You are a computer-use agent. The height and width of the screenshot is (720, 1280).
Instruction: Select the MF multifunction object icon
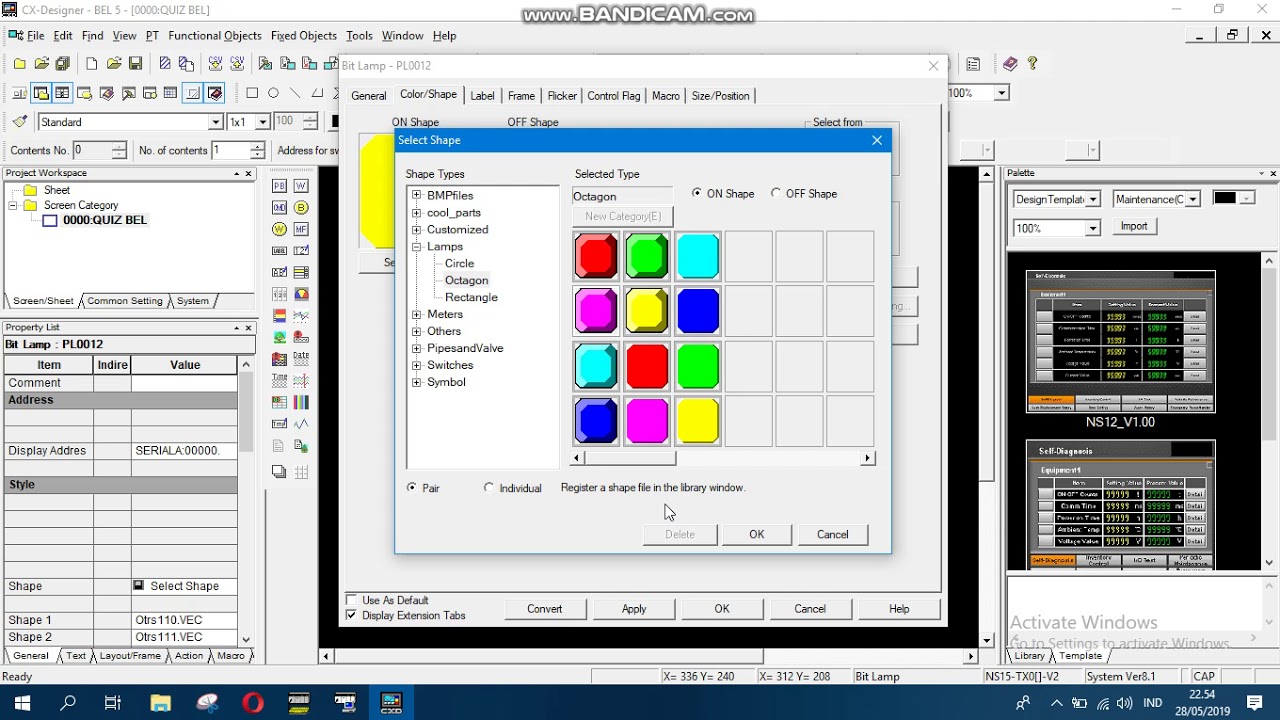(x=301, y=229)
